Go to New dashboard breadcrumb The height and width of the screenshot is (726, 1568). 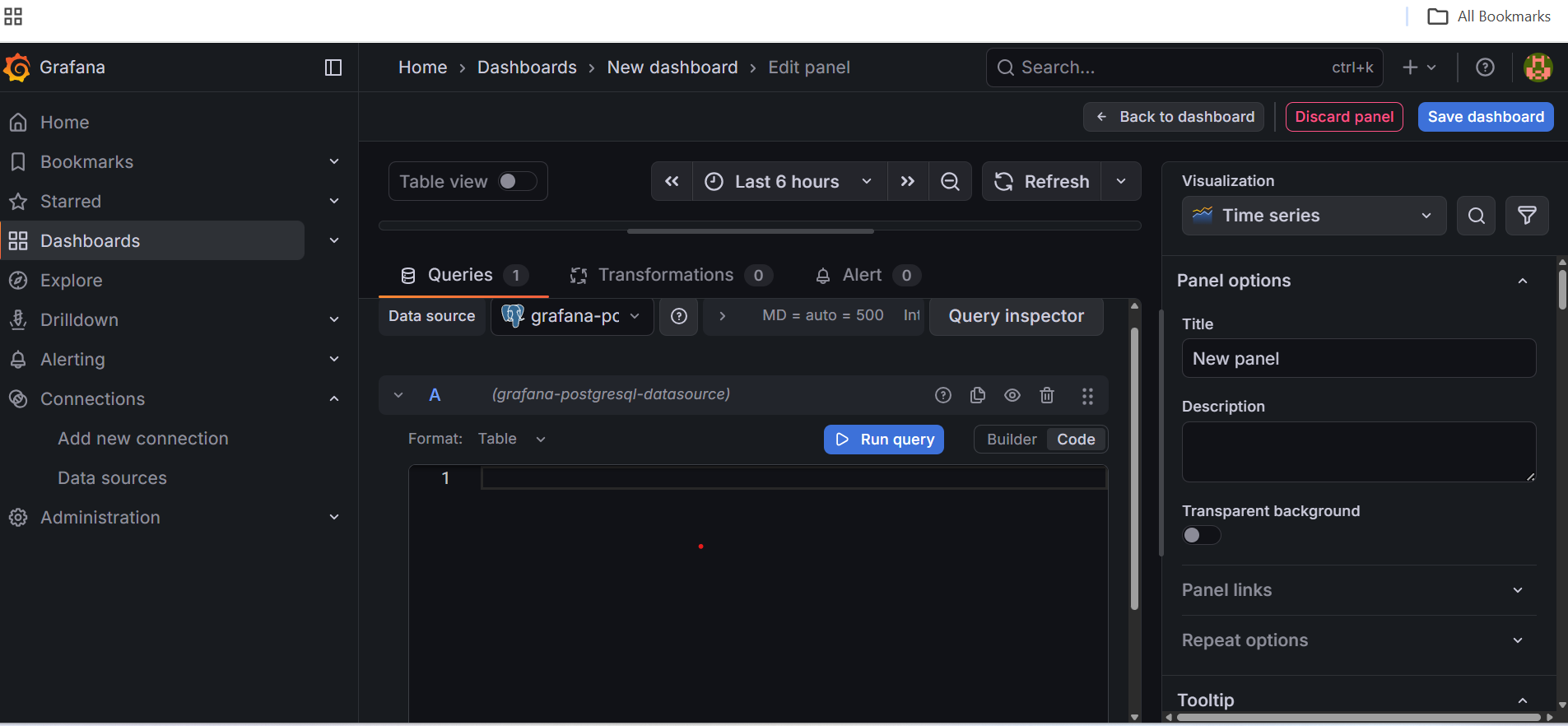[x=672, y=67]
